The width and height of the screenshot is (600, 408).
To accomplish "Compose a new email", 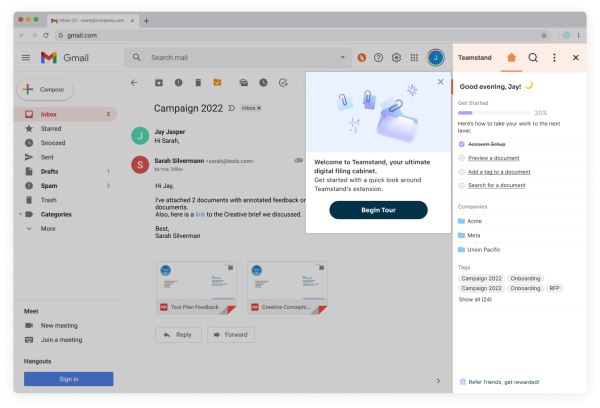I will click(45, 90).
